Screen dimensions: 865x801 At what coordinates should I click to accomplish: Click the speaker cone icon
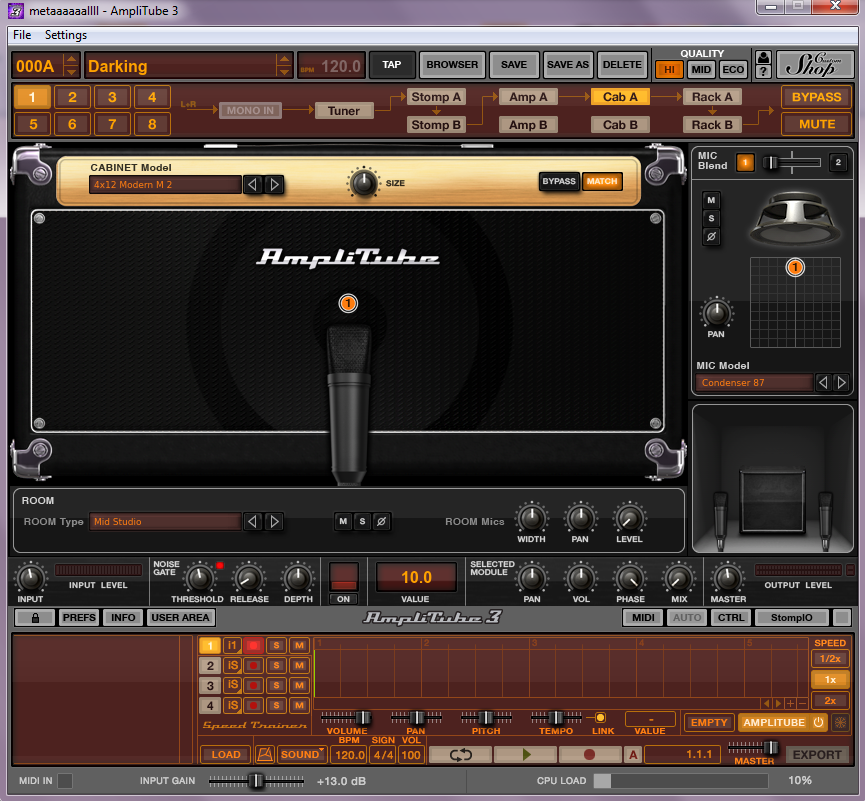point(795,218)
